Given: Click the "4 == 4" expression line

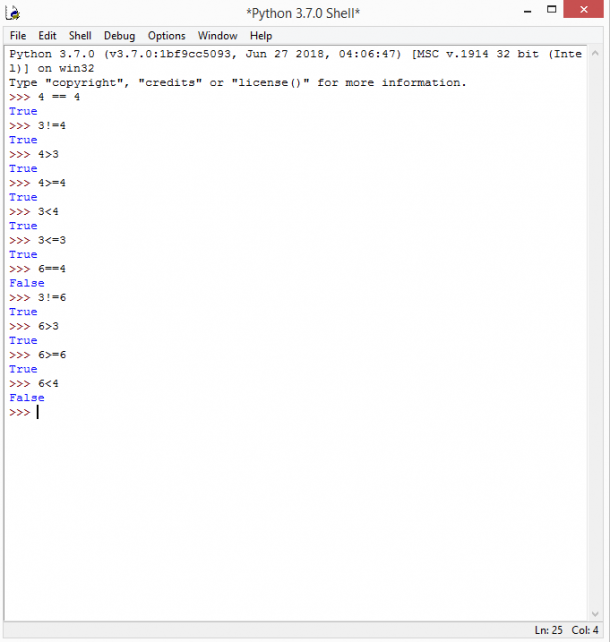Looking at the screenshot, I should [x=59, y=97].
